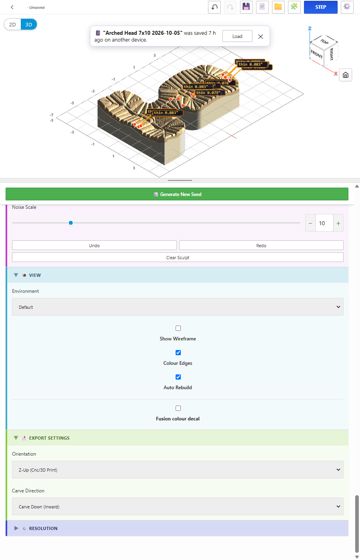Adjust the Noise Scale slider handle
The width and height of the screenshot is (360, 560).
pos(71,223)
